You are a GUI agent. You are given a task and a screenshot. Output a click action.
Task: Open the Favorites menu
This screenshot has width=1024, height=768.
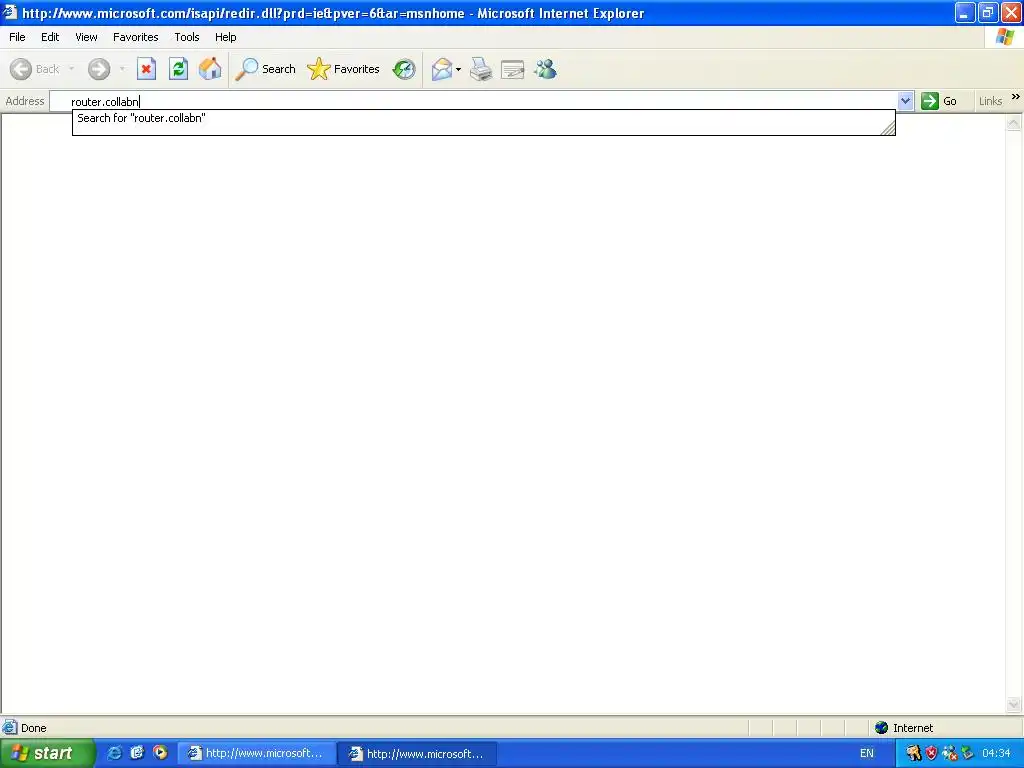point(135,37)
